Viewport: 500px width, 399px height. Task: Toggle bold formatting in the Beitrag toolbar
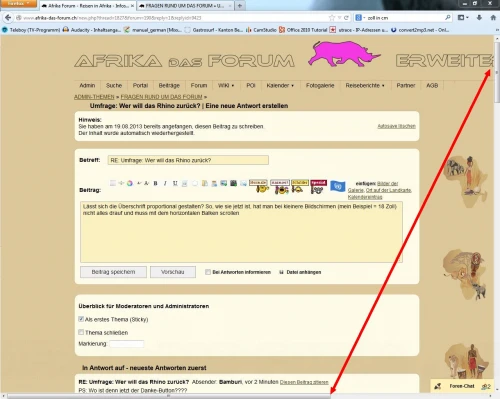pyautogui.click(x=155, y=183)
